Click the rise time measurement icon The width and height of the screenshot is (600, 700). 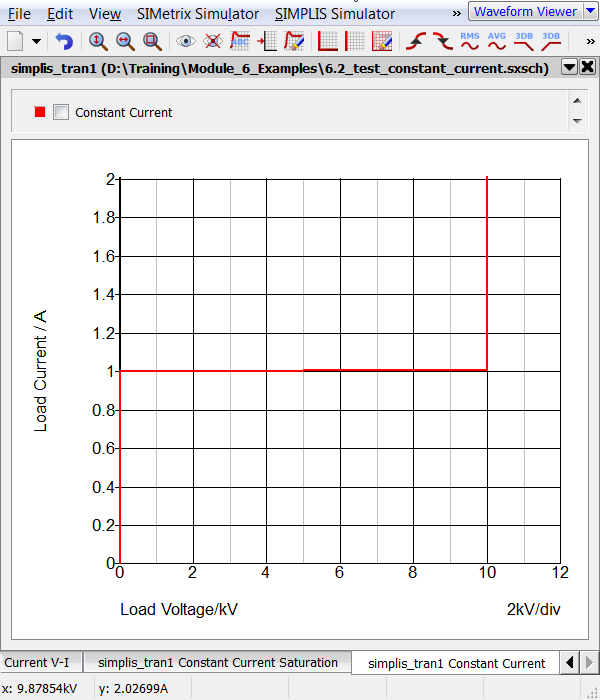tap(416, 41)
